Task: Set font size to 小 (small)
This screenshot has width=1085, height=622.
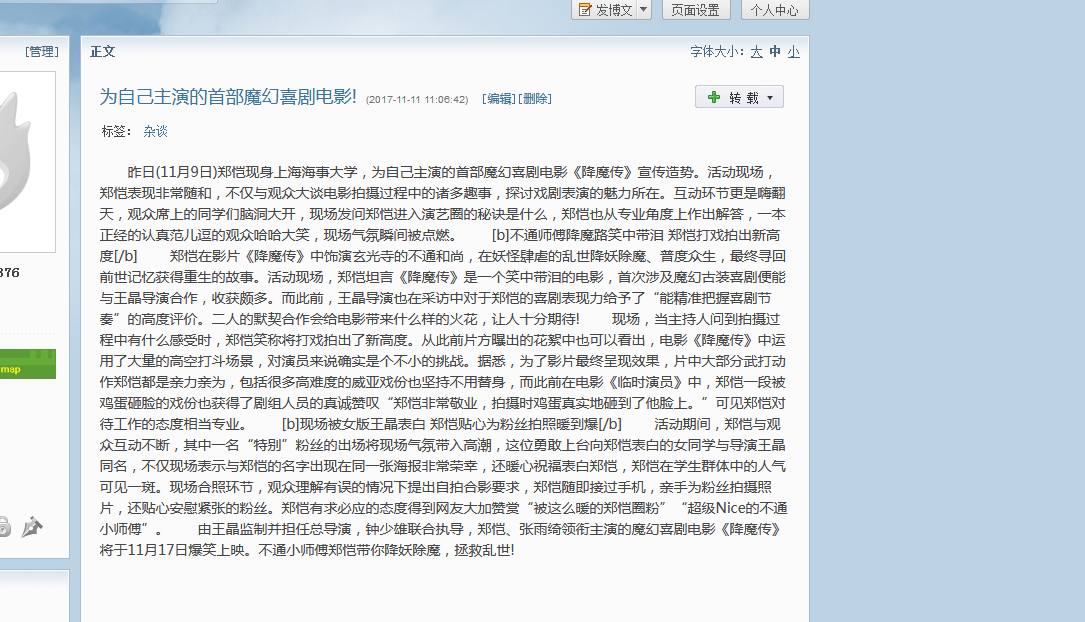Action: tap(793, 52)
